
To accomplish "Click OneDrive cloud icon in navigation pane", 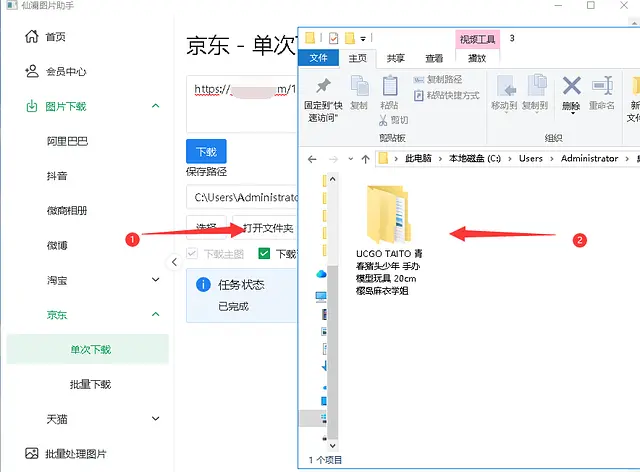I will [x=321, y=274].
